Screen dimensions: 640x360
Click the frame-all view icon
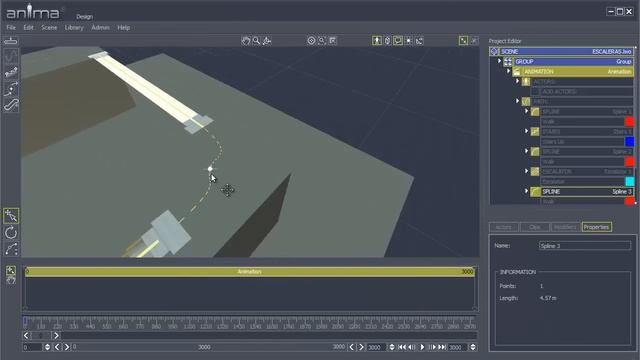pyautogui.click(x=333, y=40)
